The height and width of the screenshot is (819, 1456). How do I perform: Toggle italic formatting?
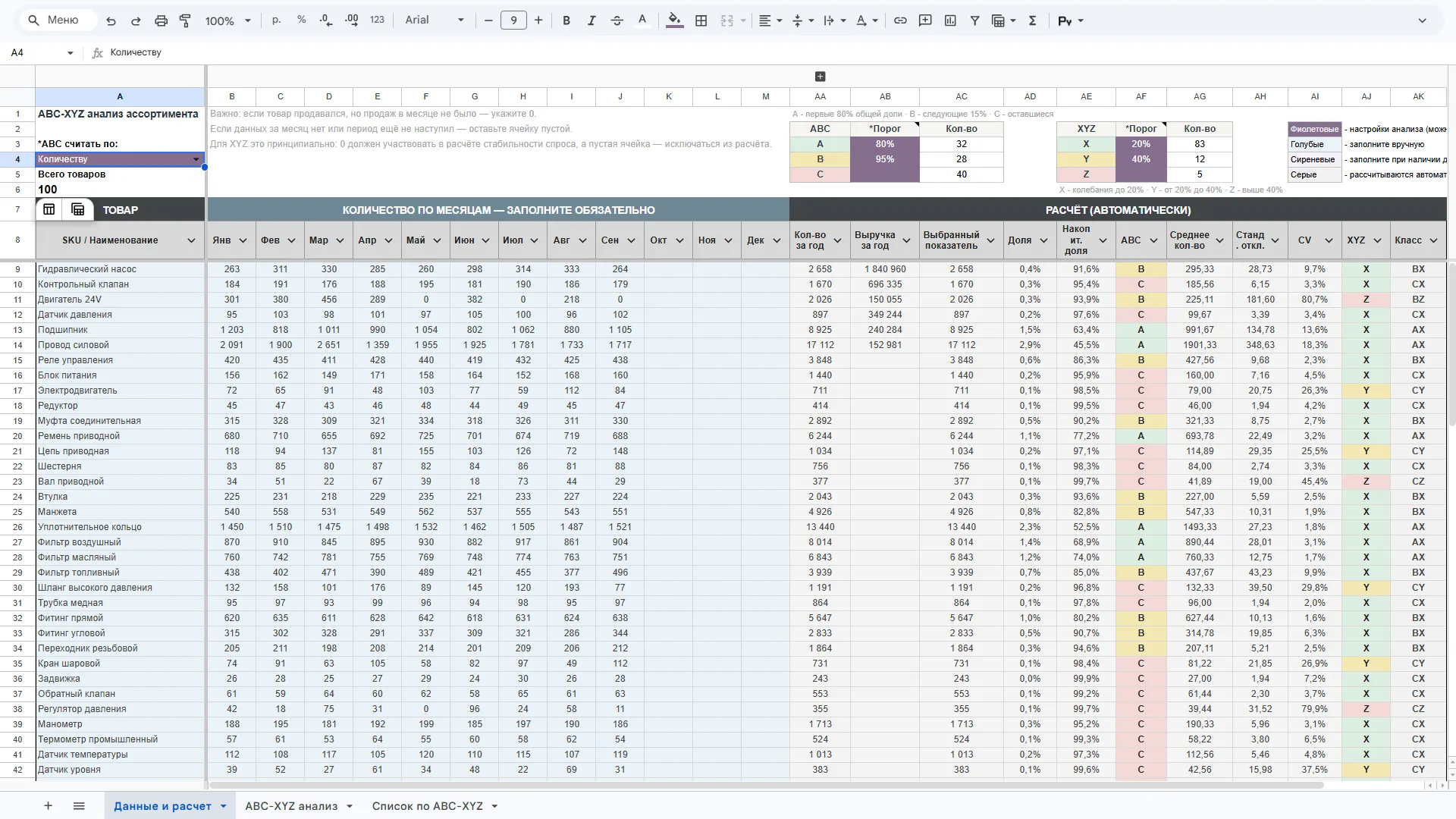(x=591, y=20)
